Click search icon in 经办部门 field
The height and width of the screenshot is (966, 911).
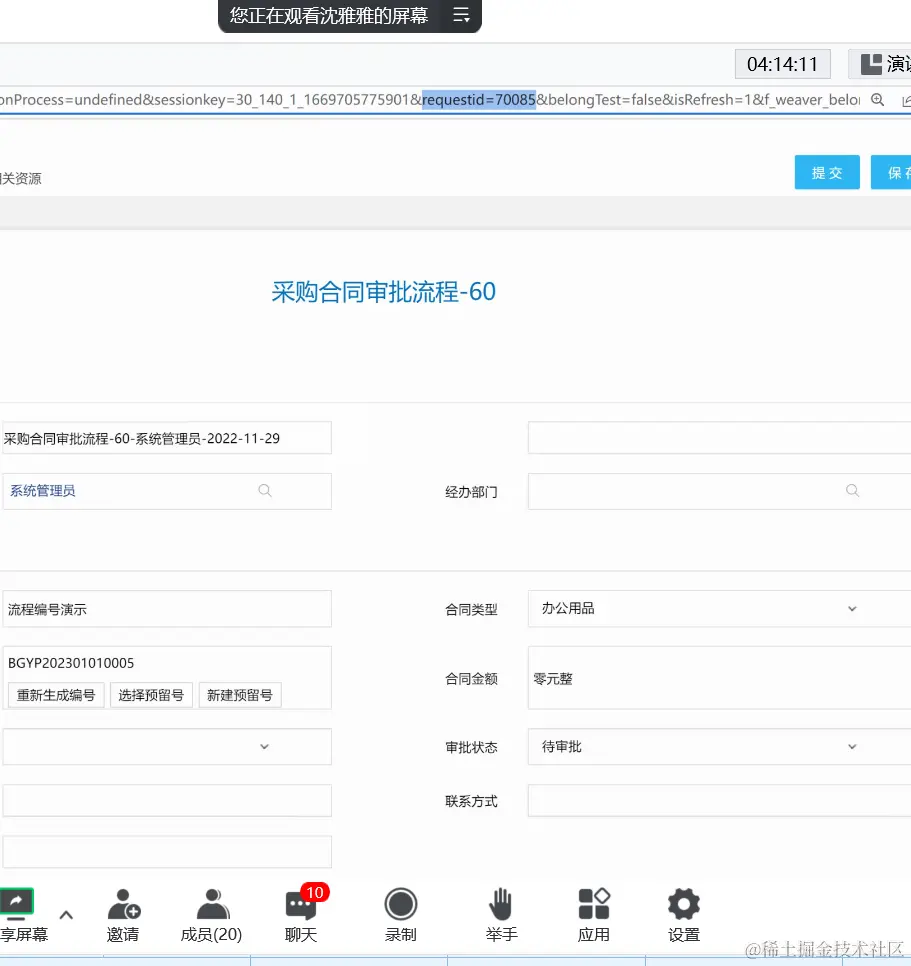pyautogui.click(x=852, y=490)
